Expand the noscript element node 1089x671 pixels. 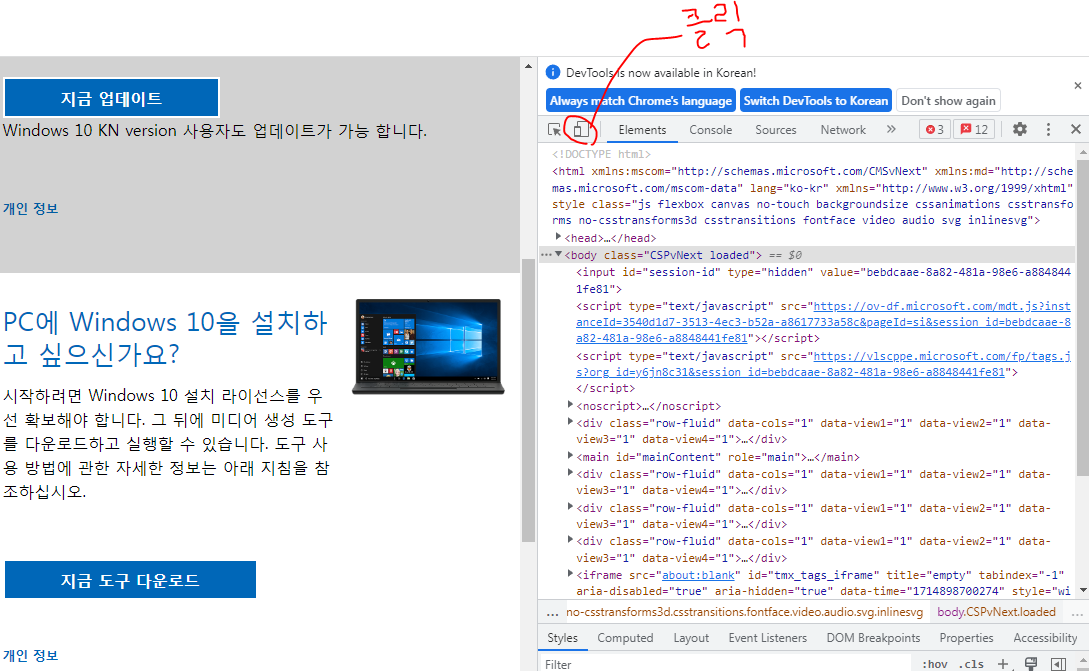pyautogui.click(x=570, y=405)
